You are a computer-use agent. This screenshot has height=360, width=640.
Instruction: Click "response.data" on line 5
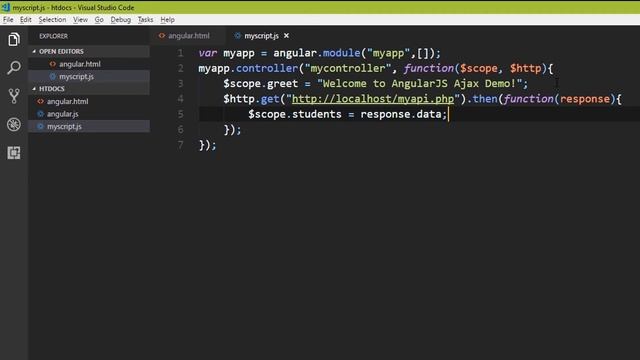click(x=401, y=114)
